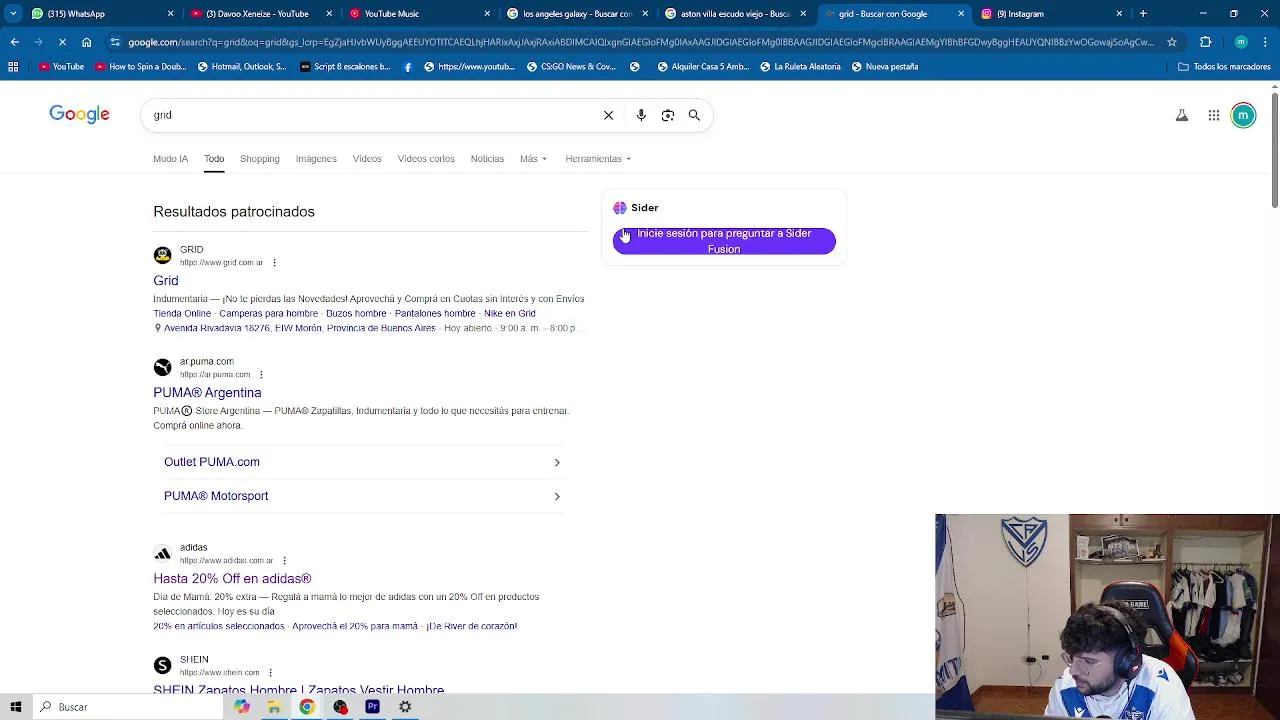The height and width of the screenshot is (720, 1280).
Task: Open the Windows Start menu
Action: (x=16, y=707)
